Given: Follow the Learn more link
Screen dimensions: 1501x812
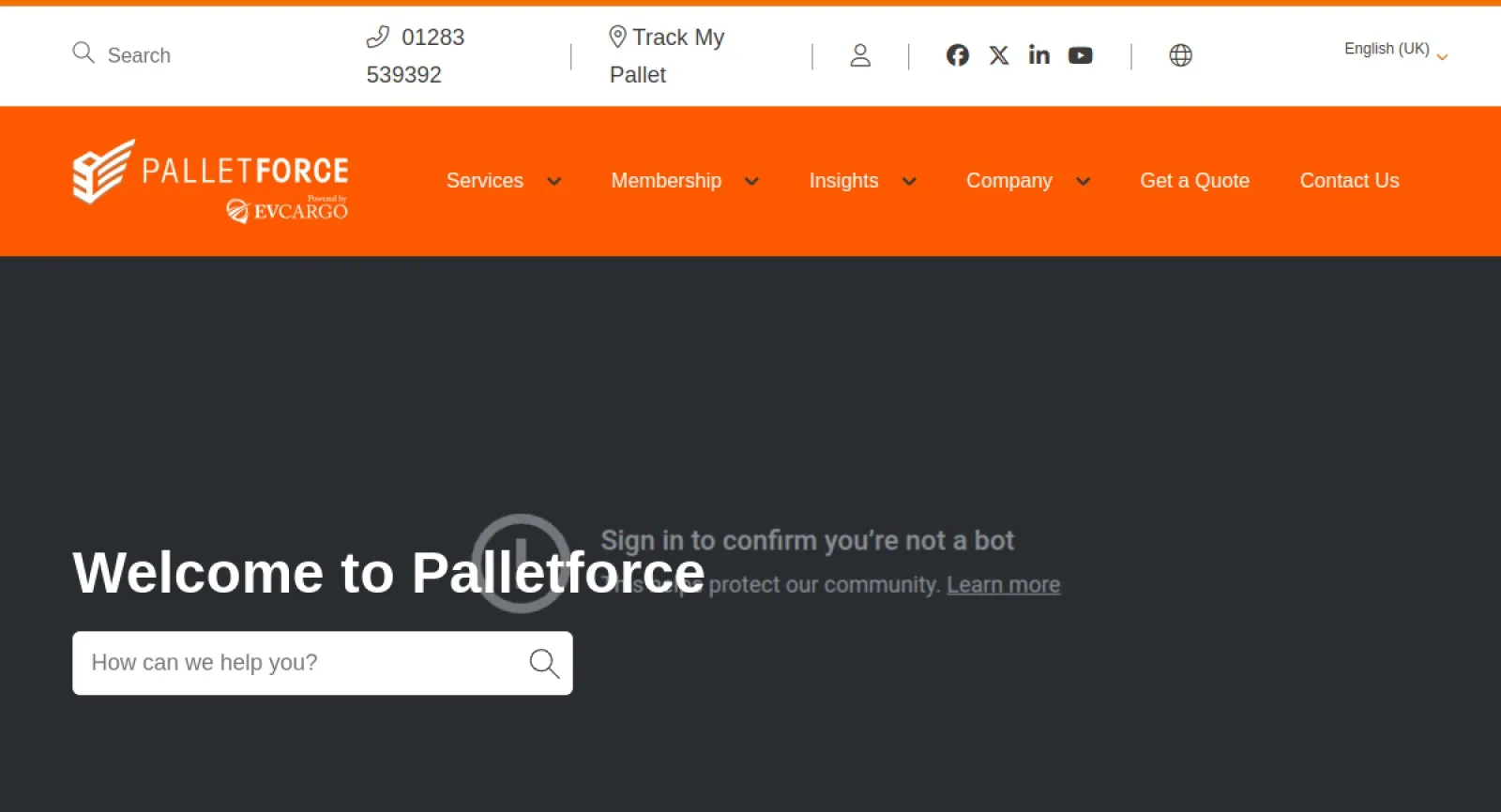Looking at the screenshot, I should point(1003,584).
